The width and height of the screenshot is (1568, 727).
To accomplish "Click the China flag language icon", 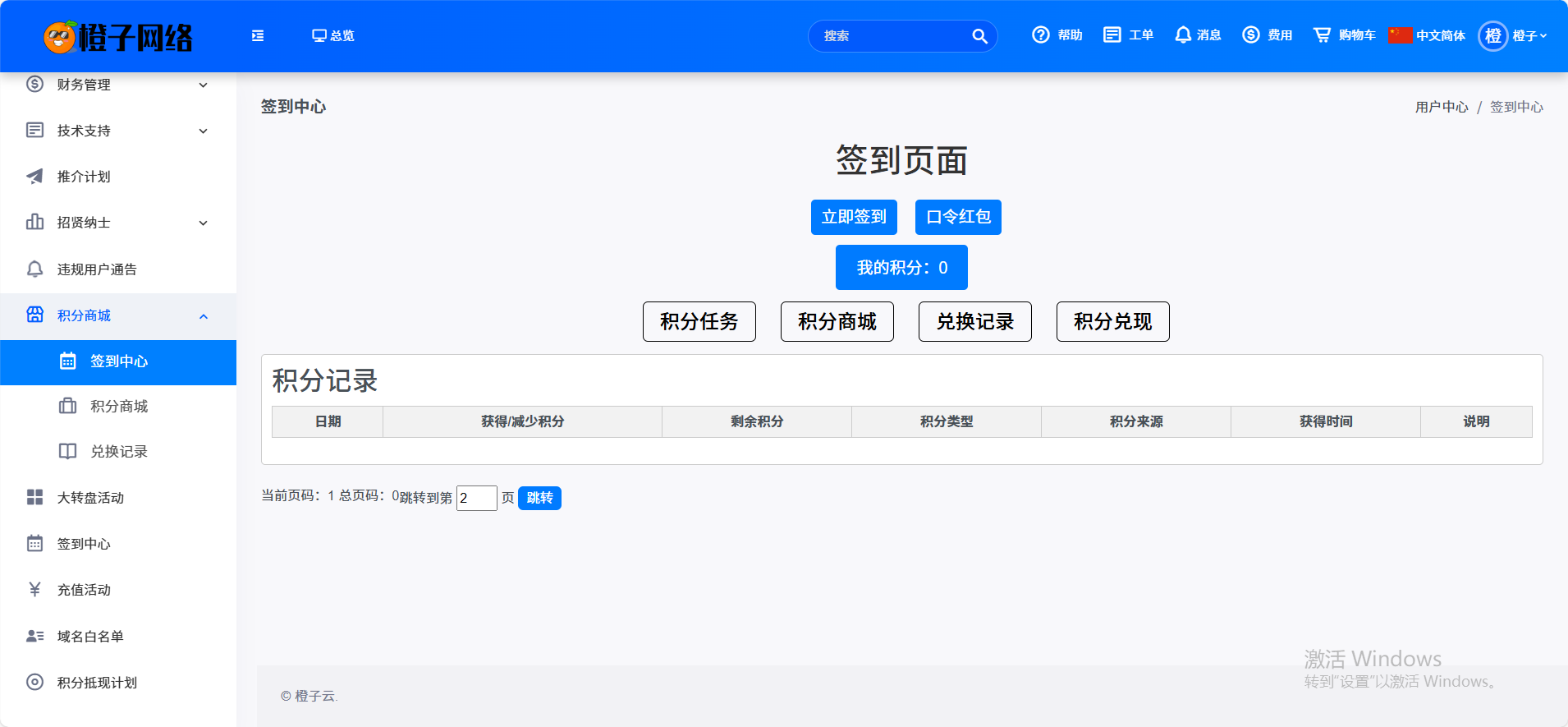I will pos(1401,35).
